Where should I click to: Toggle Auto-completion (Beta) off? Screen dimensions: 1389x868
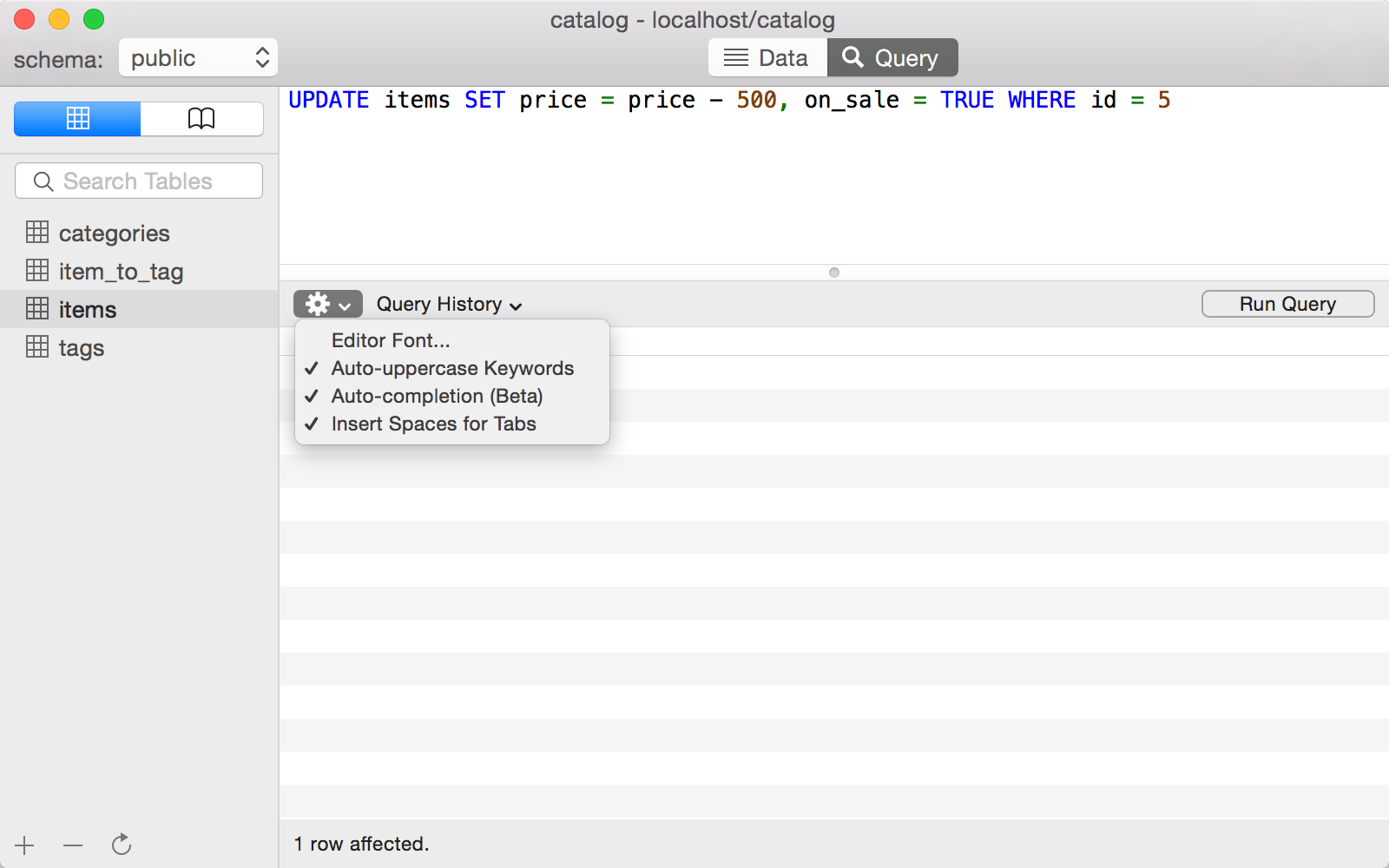[437, 396]
